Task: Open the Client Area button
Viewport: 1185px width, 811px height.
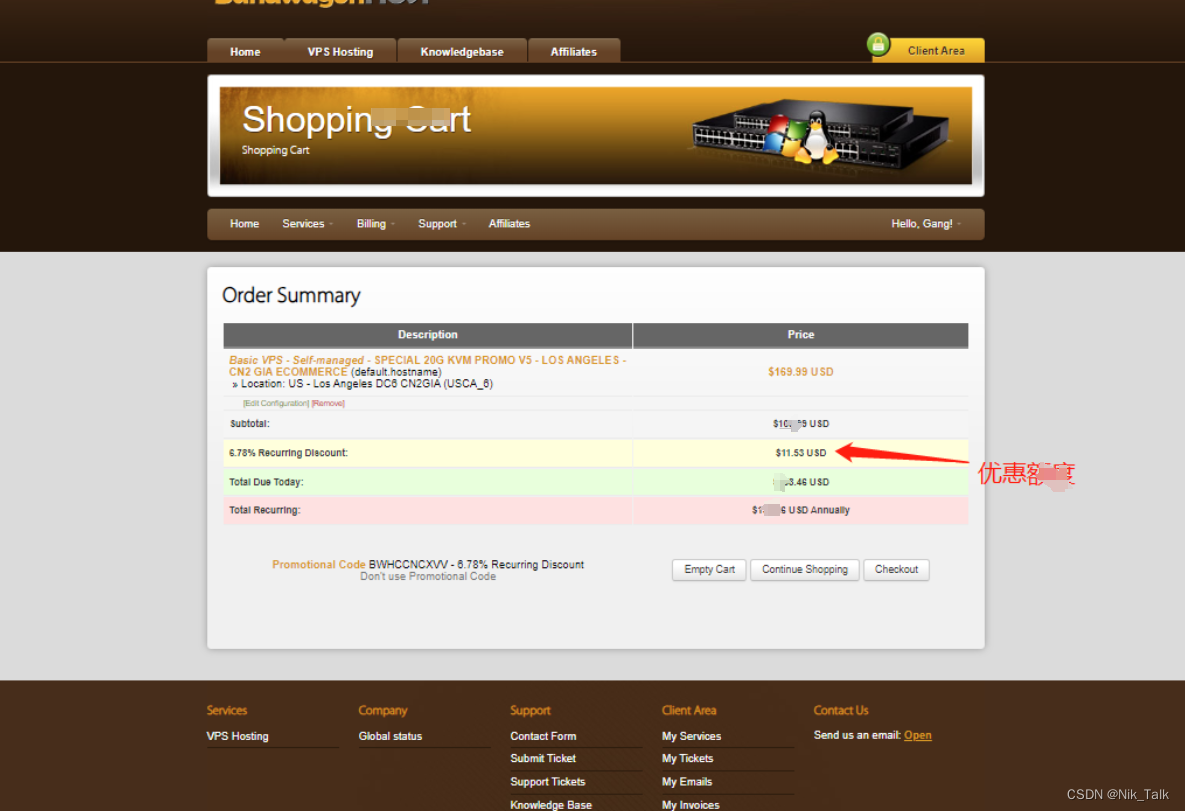Action: (x=936, y=51)
